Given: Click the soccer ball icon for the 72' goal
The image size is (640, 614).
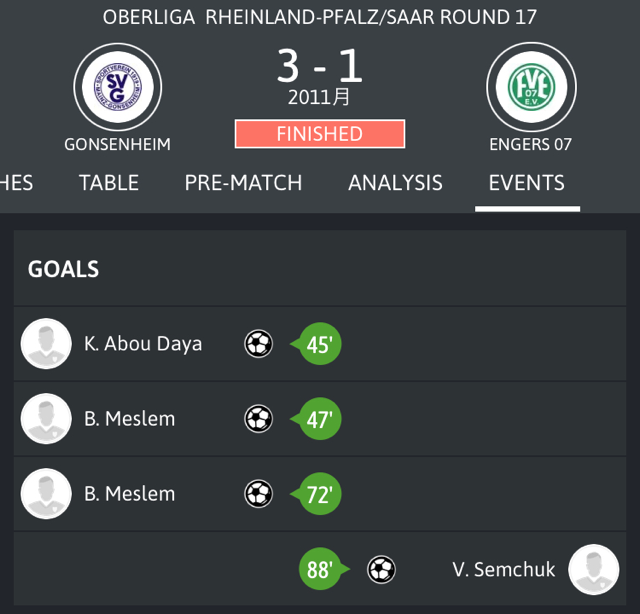Looking at the screenshot, I should coord(258,494).
